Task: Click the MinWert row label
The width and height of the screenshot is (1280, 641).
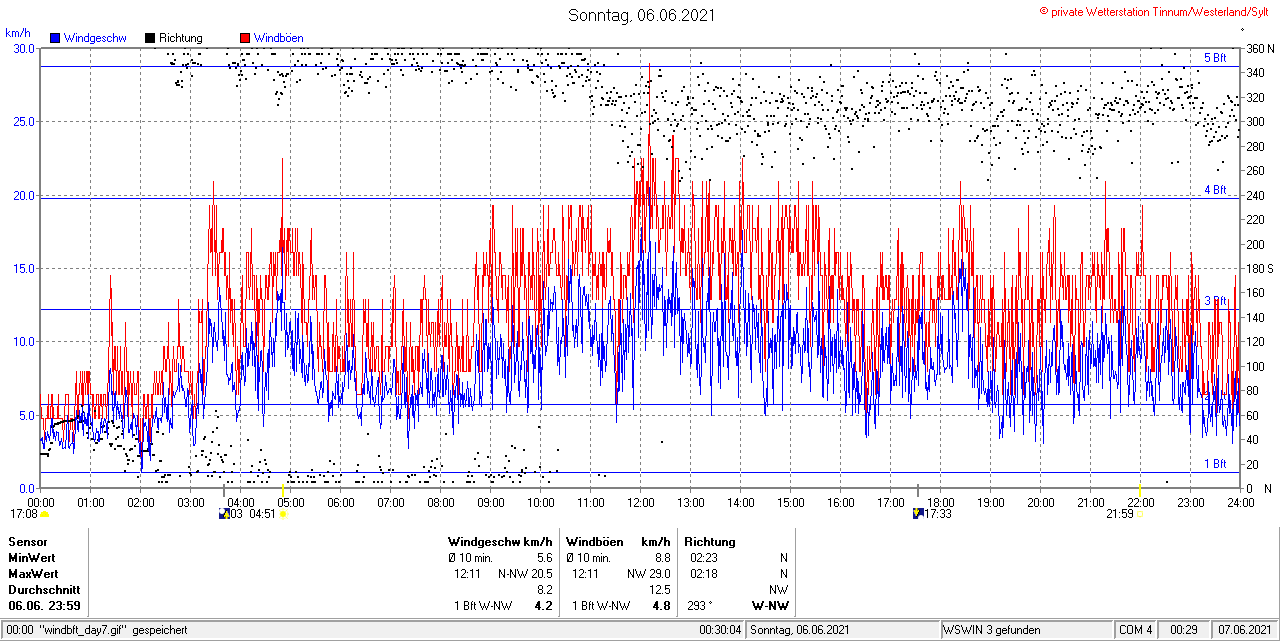Action: pyautogui.click(x=32, y=557)
